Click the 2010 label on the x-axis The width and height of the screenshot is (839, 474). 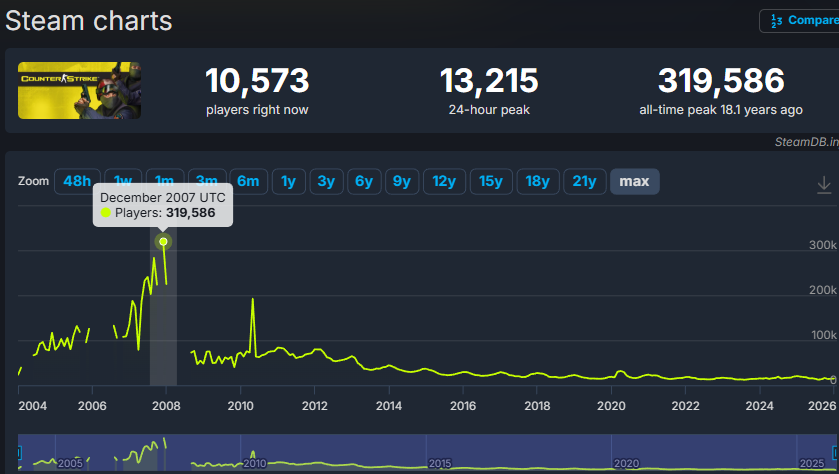pos(240,406)
